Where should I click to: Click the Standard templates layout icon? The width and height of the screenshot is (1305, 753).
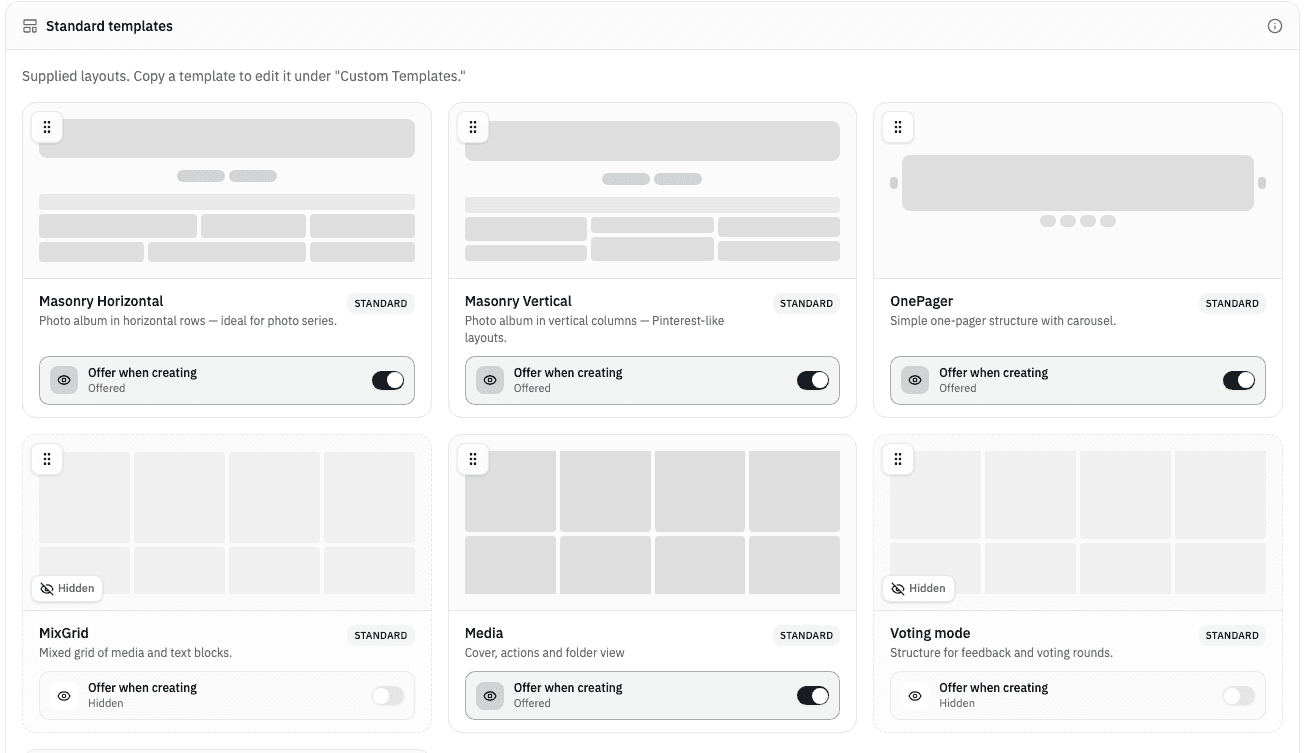[30, 26]
